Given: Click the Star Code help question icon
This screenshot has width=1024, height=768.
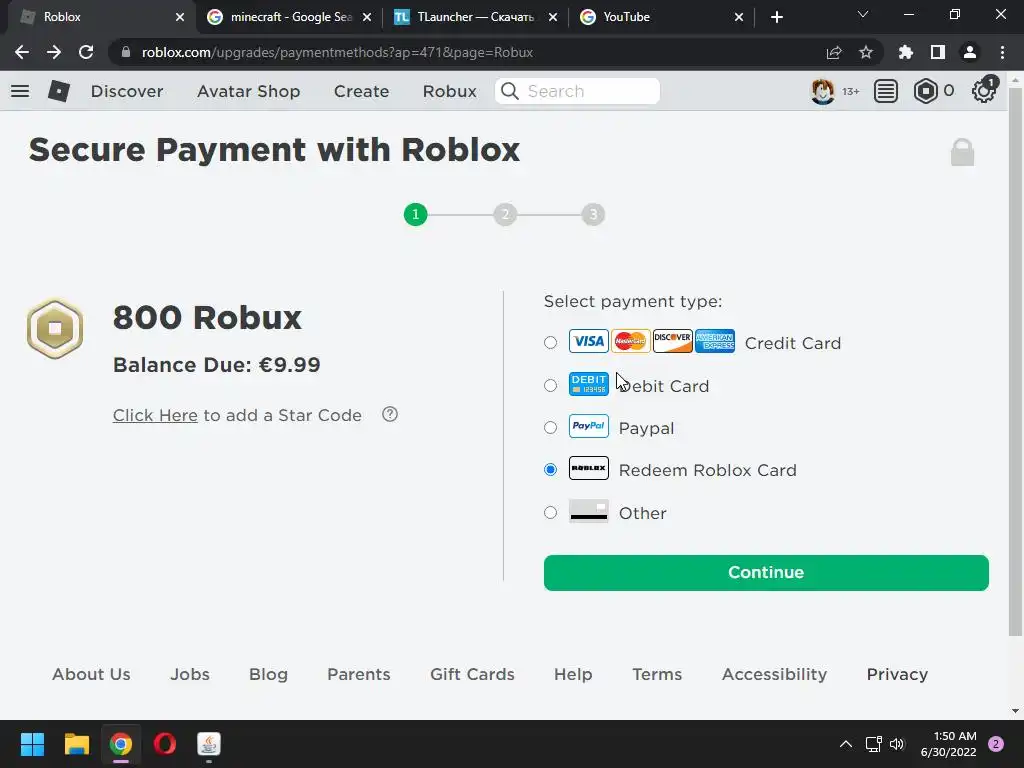Looking at the screenshot, I should coord(390,414).
